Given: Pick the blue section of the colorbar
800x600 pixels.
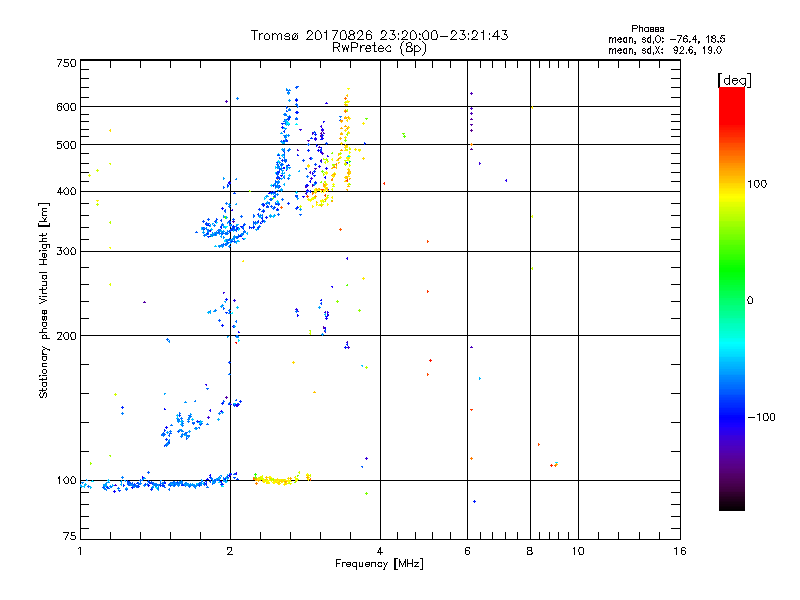Looking at the screenshot, I should coord(731,400).
